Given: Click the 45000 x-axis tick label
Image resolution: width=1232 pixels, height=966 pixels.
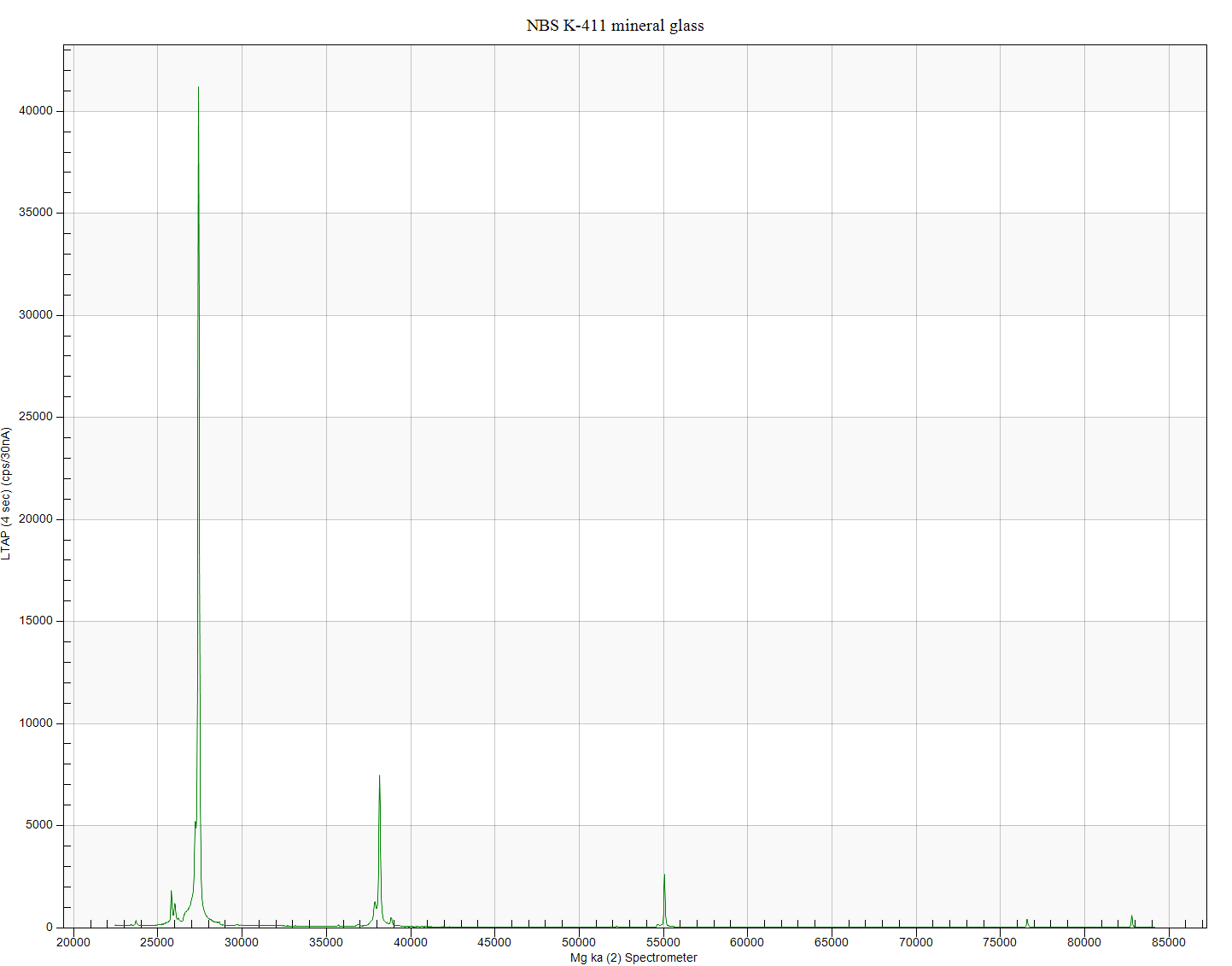Looking at the screenshot, I should [x=494, y=942].
